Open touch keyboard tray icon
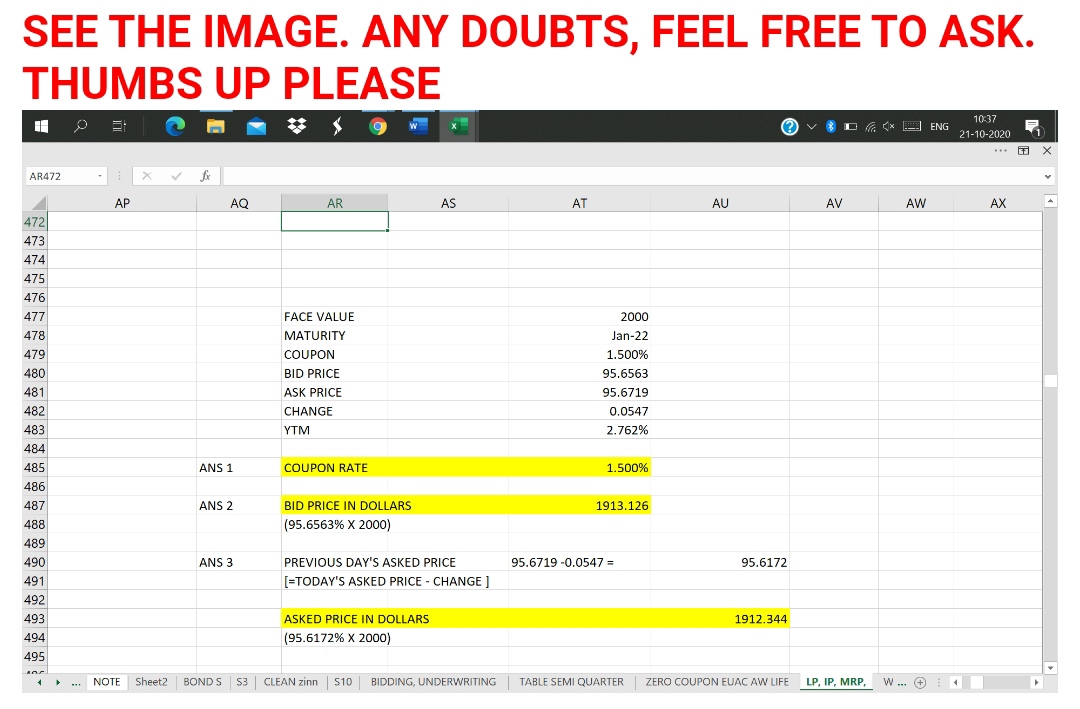 click(x=912, y=127)
